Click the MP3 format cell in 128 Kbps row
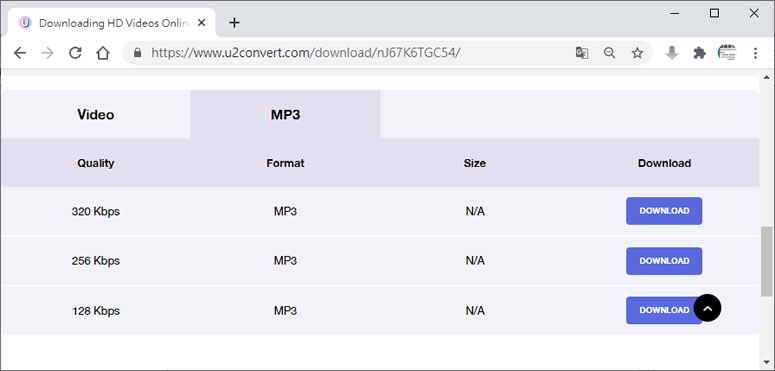775x371 pixels. (285, 311)
